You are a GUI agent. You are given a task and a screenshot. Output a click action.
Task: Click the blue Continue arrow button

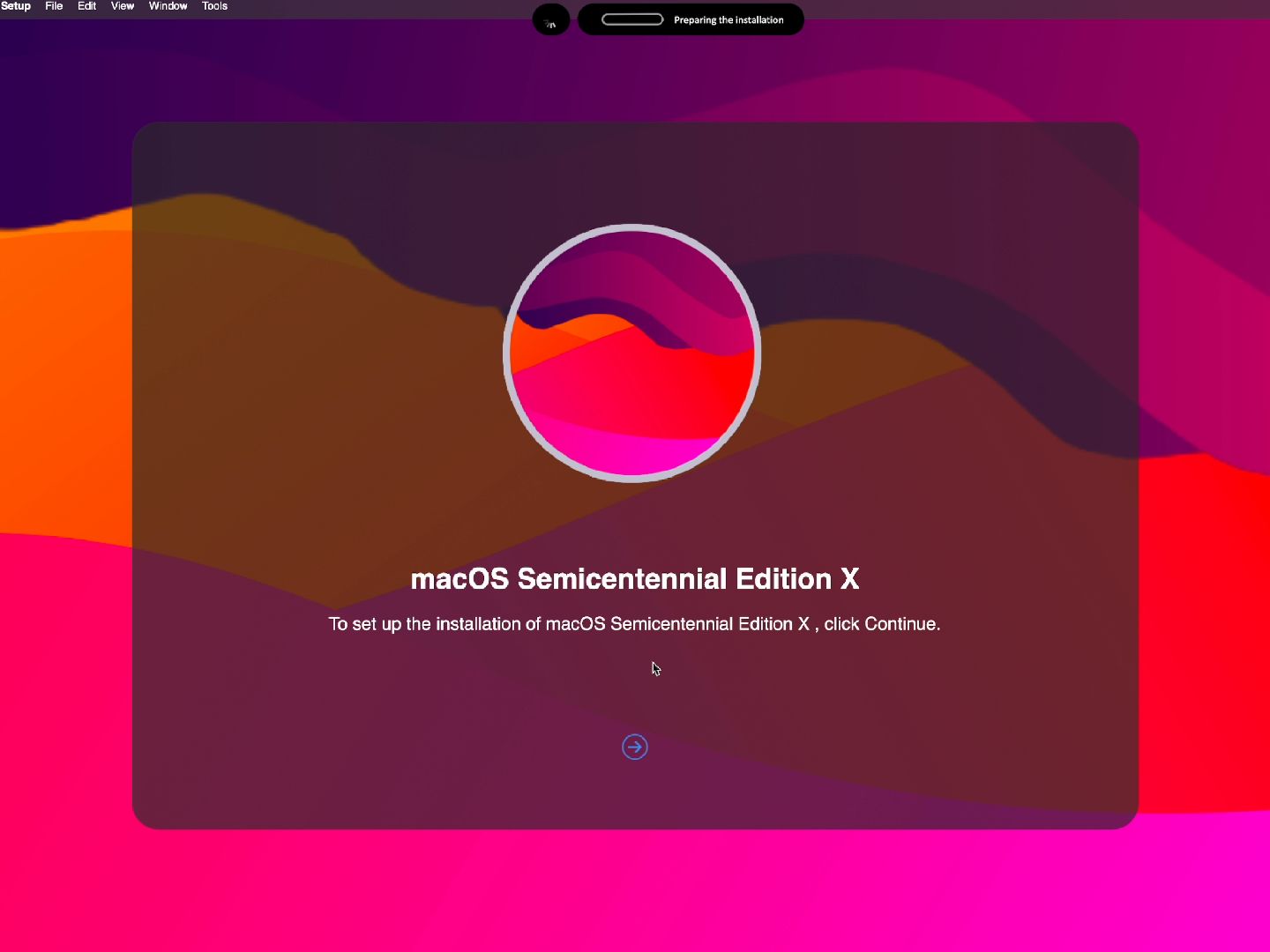pos(635,747)
